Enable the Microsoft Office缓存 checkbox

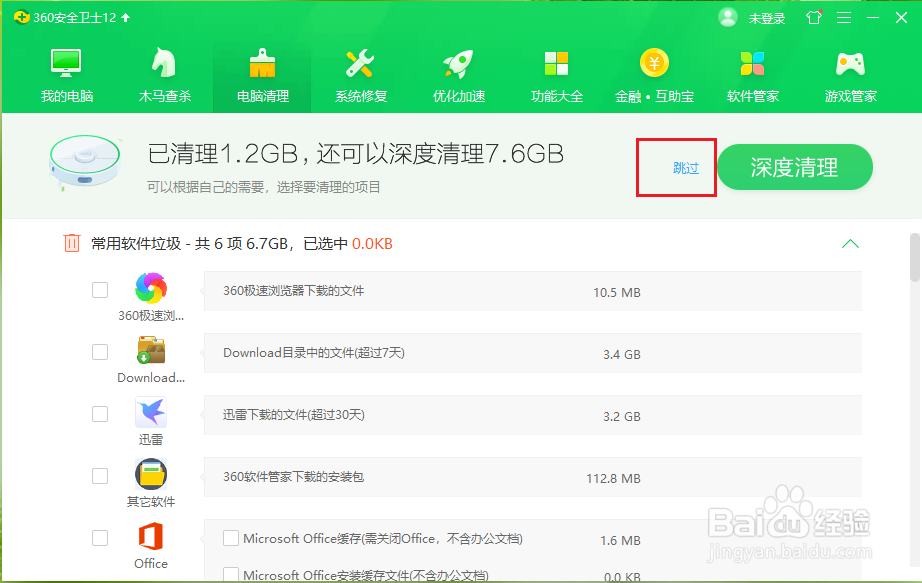coord(231,537)
